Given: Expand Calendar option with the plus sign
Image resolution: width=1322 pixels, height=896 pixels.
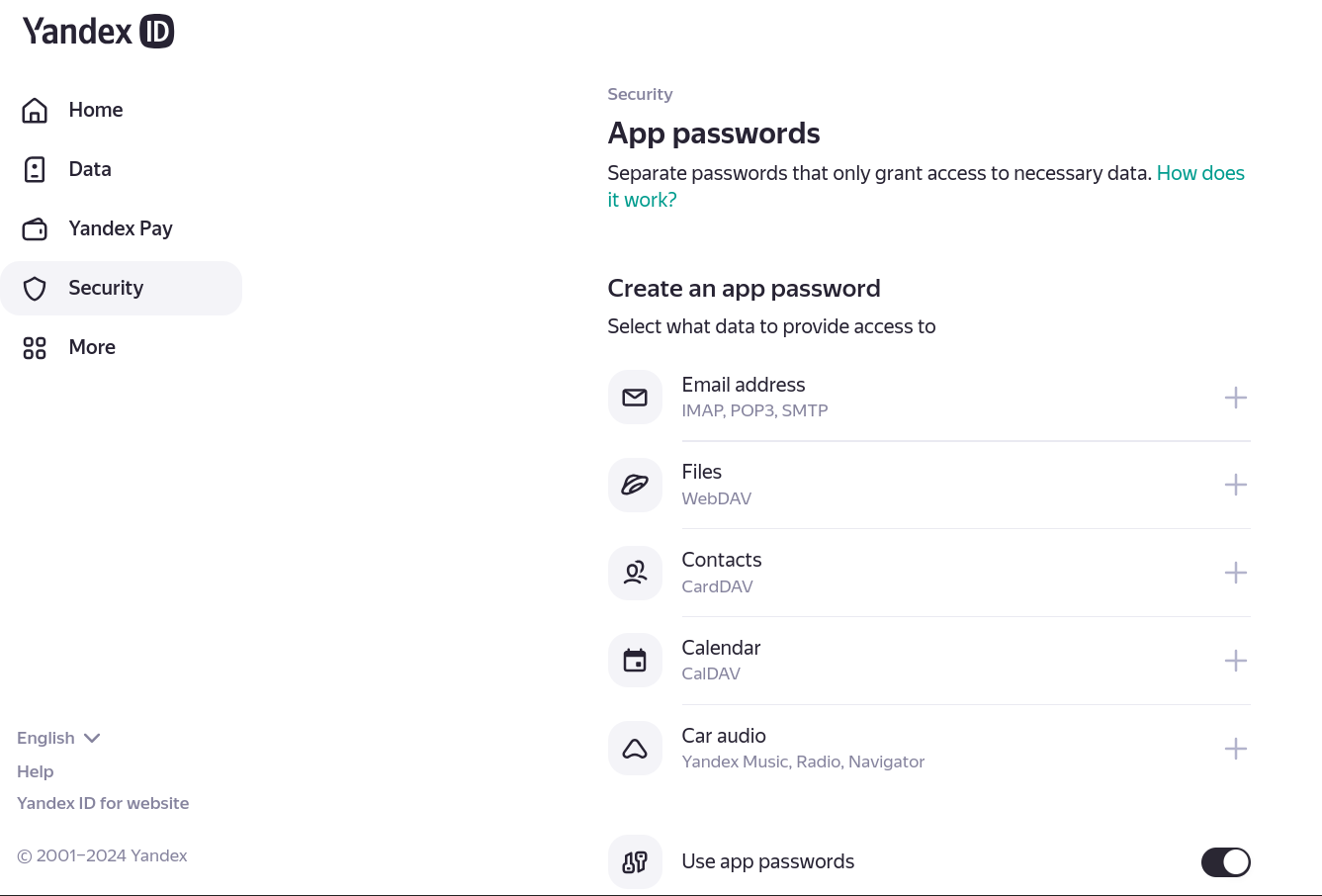Looking at the screenshot, I should (1235, 661).
